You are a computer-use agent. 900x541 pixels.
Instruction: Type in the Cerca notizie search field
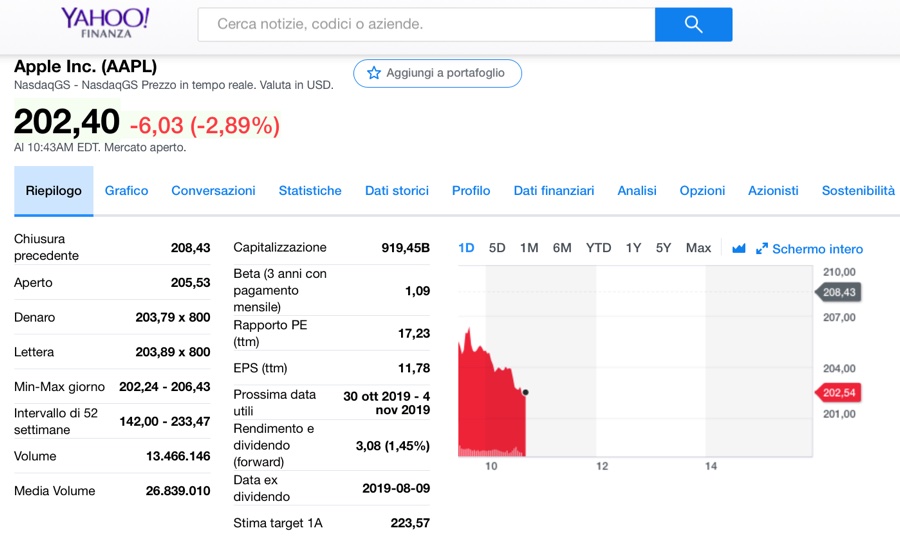click(x=426, y=24)
